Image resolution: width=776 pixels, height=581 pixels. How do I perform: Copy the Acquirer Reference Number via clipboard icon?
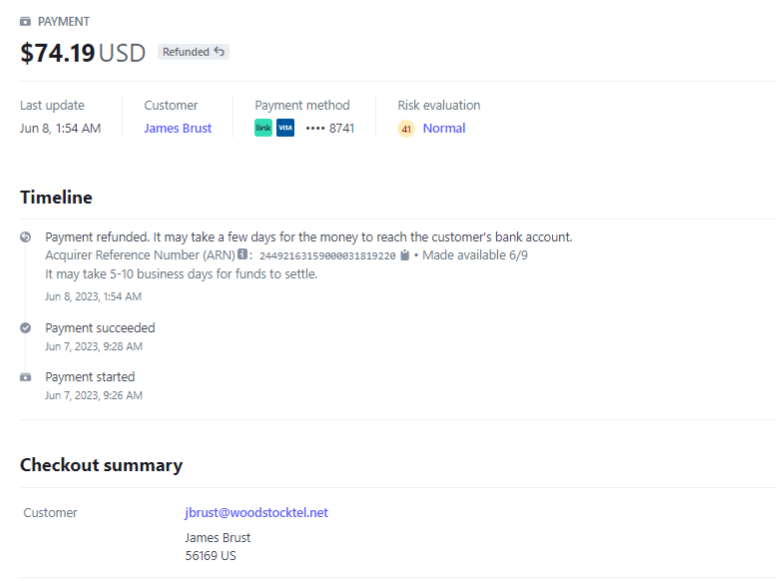coord(405,255)
